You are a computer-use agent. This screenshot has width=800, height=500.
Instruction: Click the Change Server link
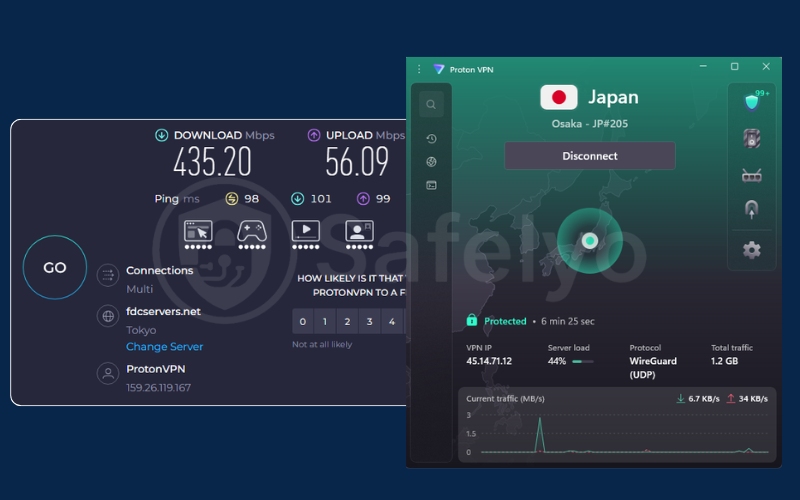(x=164, y=346)
